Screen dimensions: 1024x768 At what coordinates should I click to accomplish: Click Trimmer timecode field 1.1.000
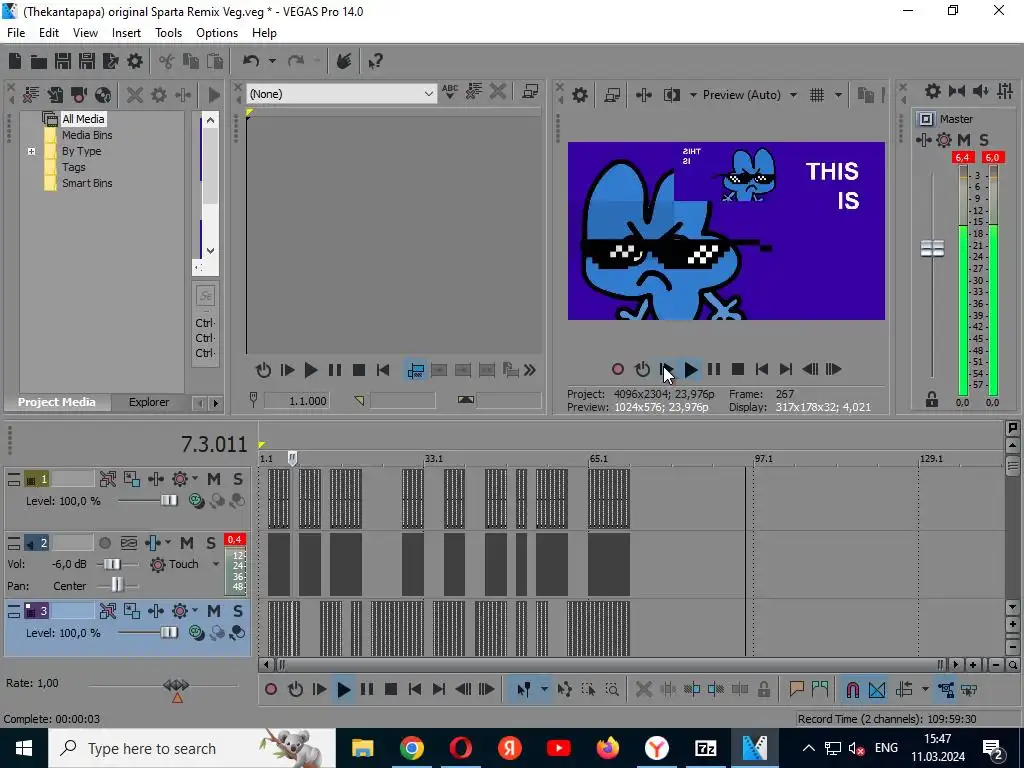pos(296,401)
